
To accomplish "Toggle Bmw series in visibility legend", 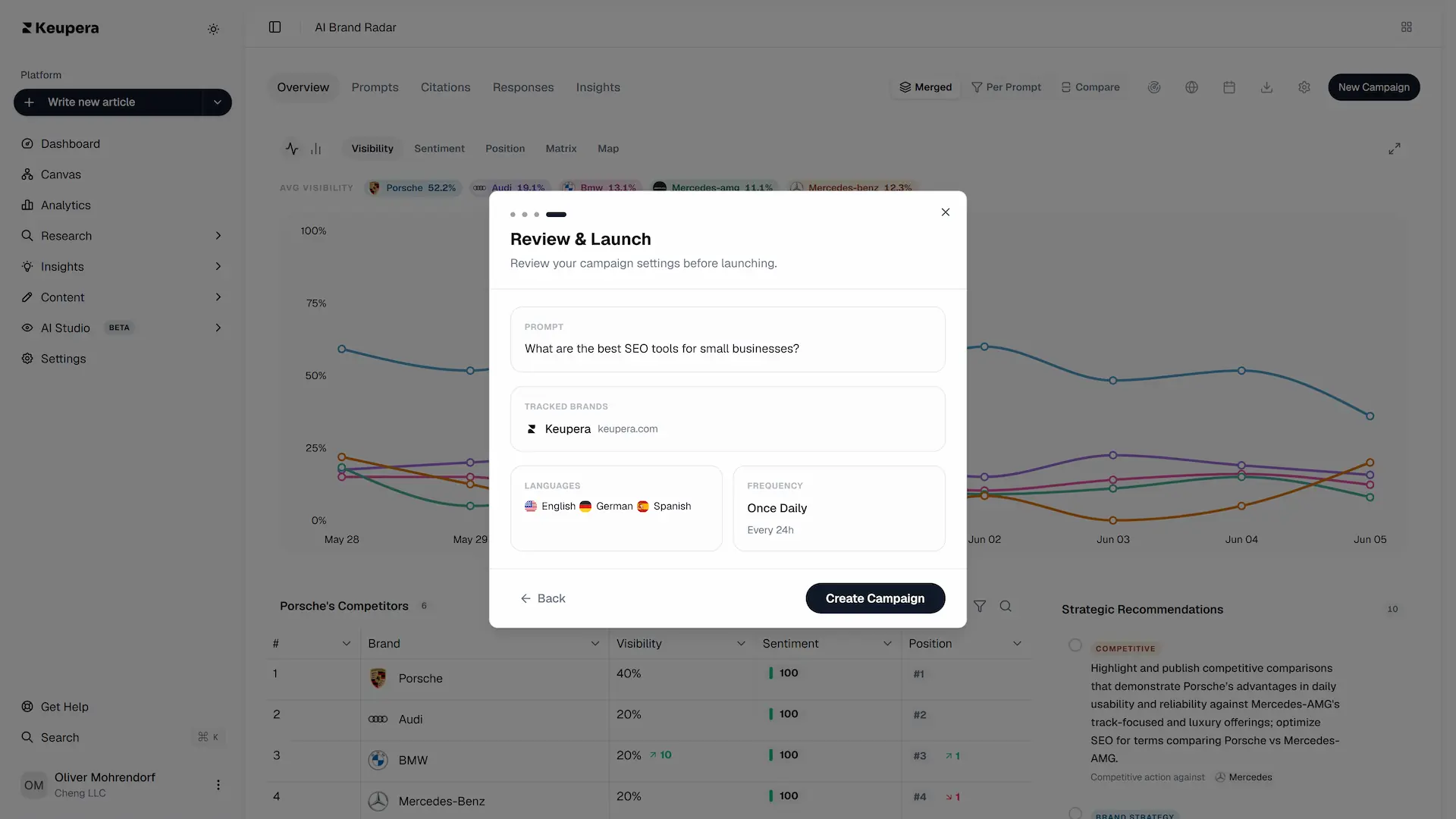I will (x=601, y=187).
